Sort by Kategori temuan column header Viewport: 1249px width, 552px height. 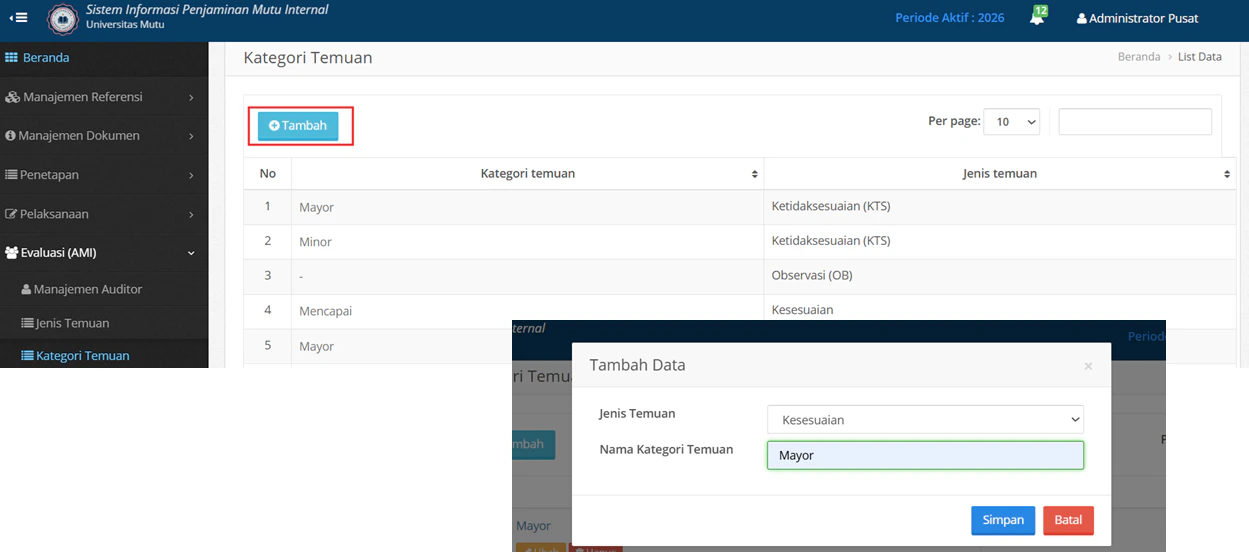528,174
